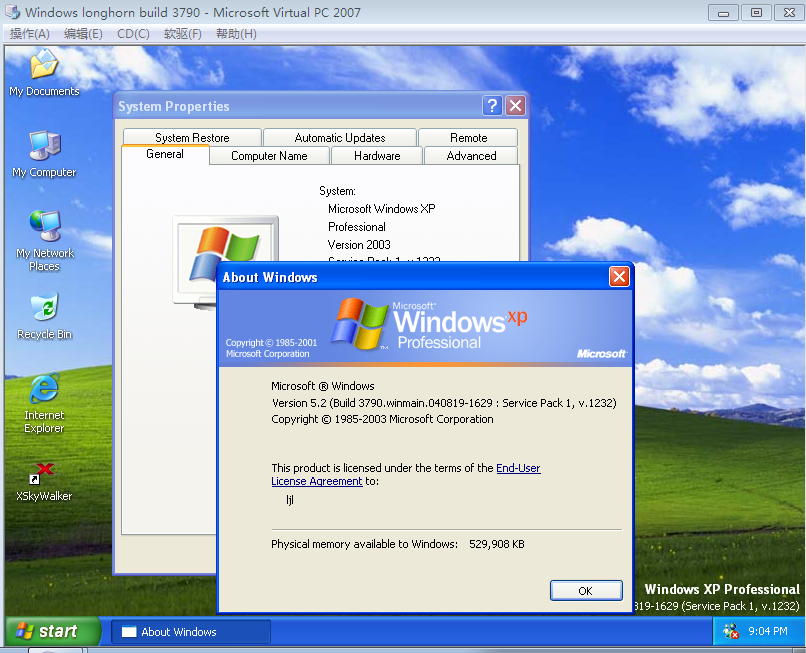Select the Recycle Bin icon
806x653 pixels.
coord(44,316)
